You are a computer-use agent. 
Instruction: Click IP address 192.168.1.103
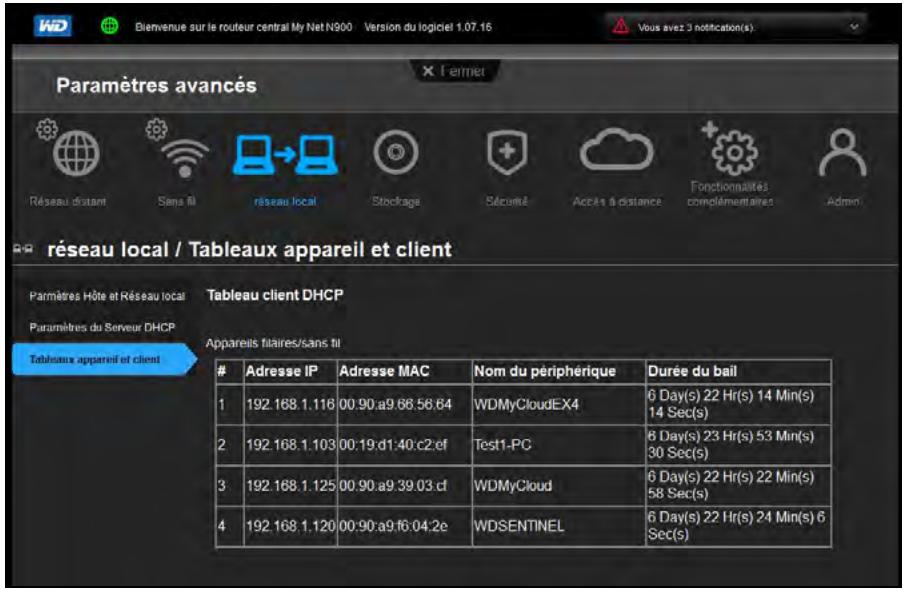coord(290,445)
